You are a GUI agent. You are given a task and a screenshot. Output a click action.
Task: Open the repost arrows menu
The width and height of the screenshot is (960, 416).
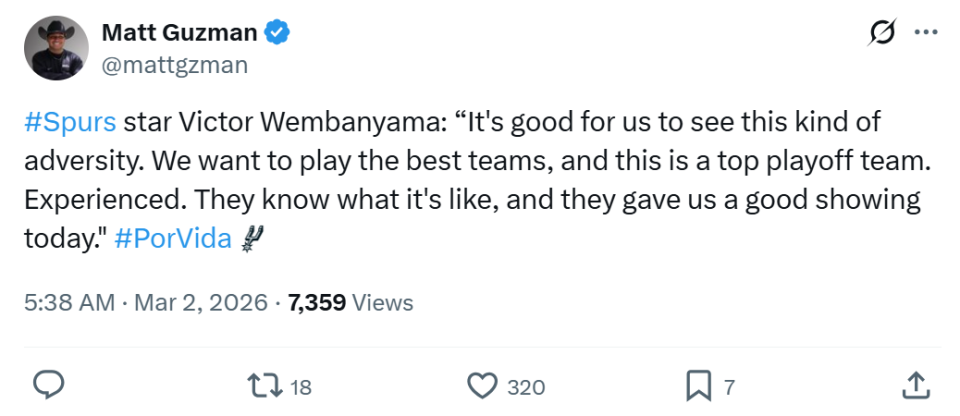coord(261,385)
